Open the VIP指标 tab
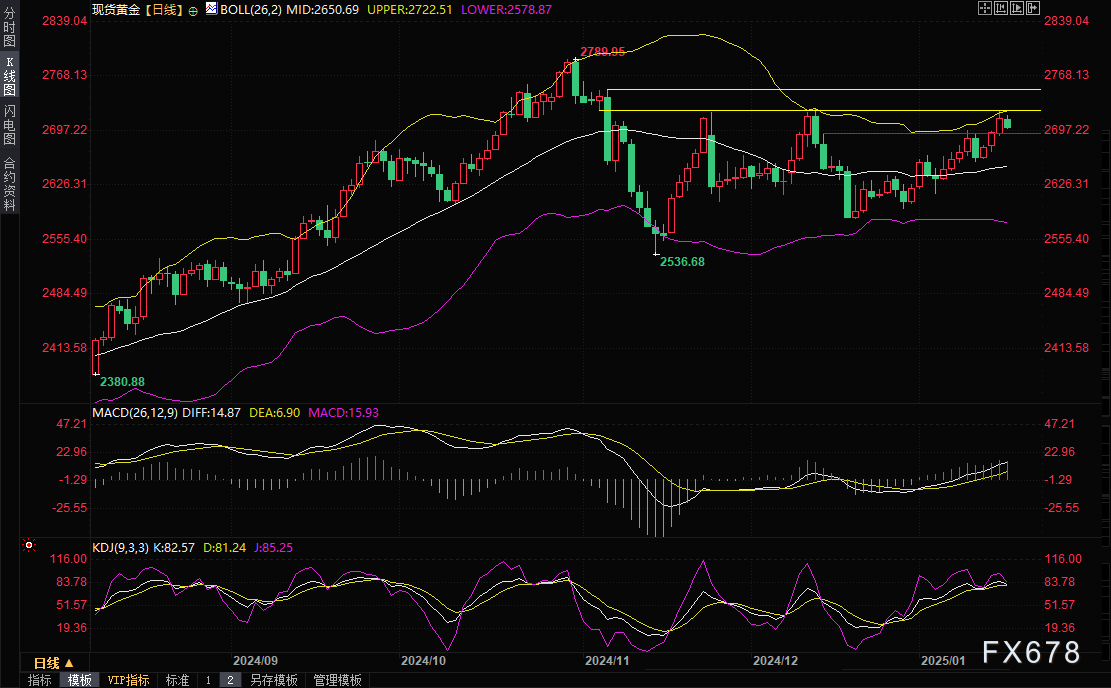The image size is (1111, 688). tap(129, 680)
